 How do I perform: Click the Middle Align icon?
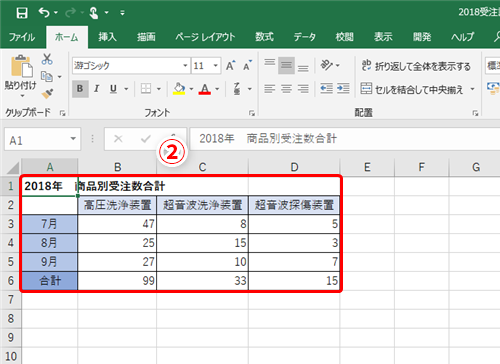point(286,65)
